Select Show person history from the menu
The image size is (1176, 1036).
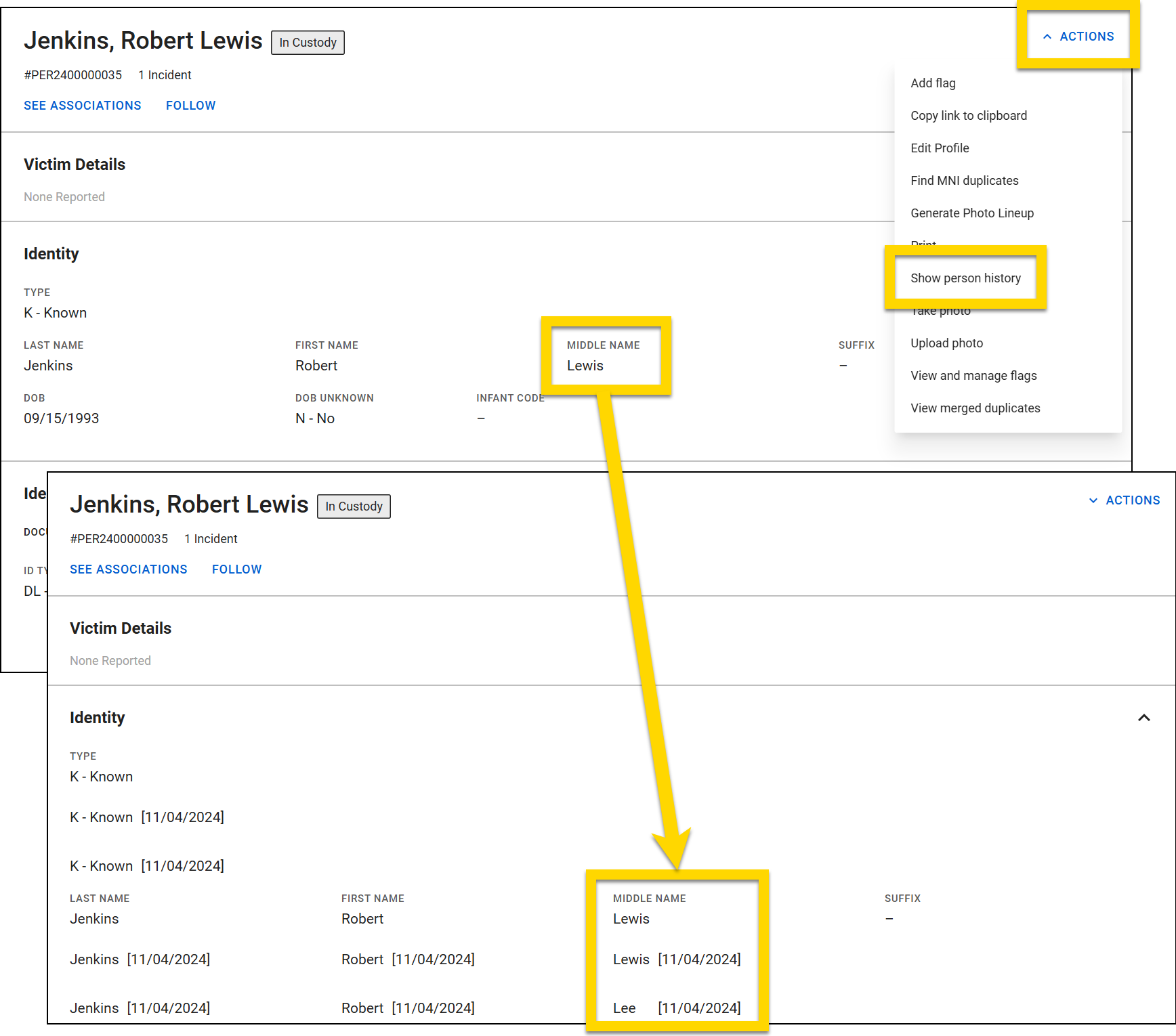click(x=966, y=278)
